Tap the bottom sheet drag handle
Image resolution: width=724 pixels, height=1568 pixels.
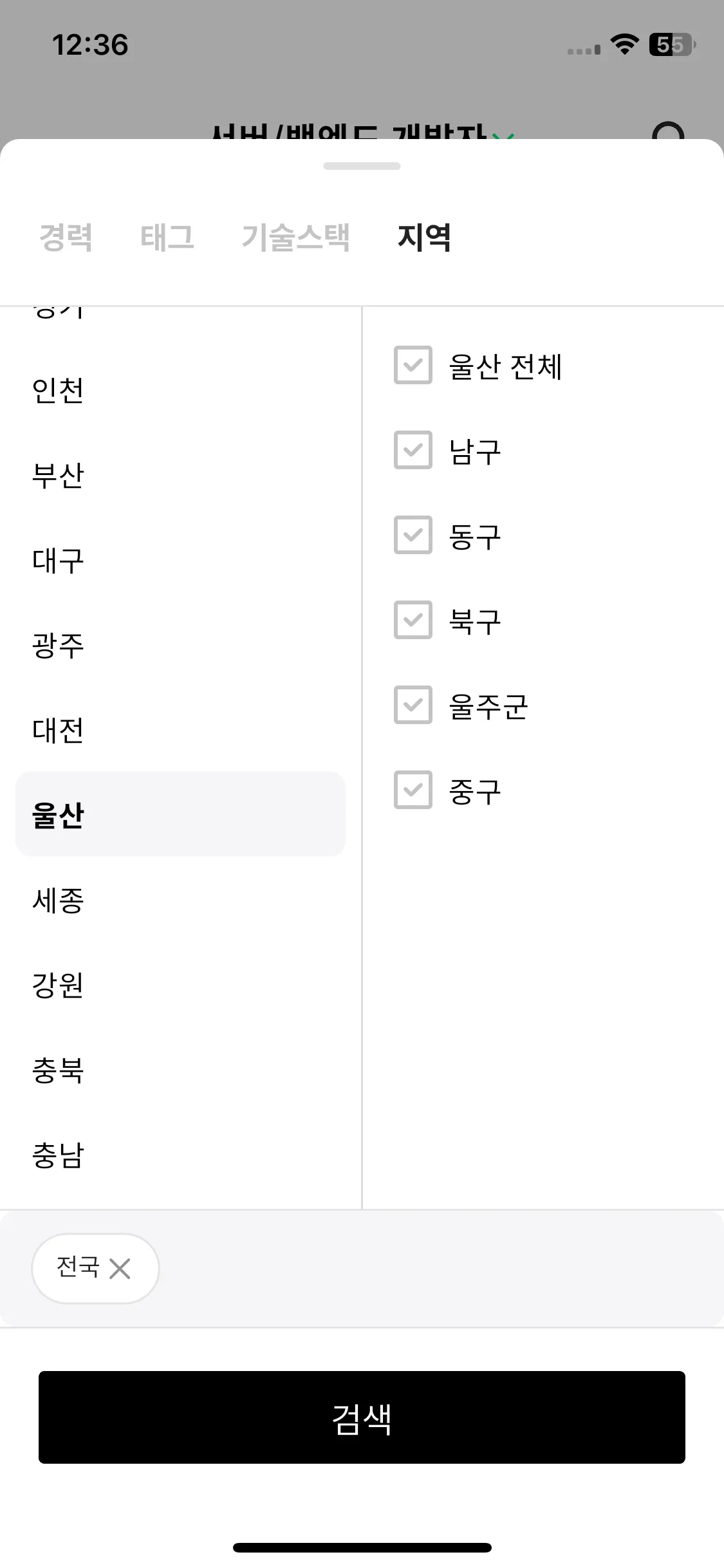click(x=362, y=166)
